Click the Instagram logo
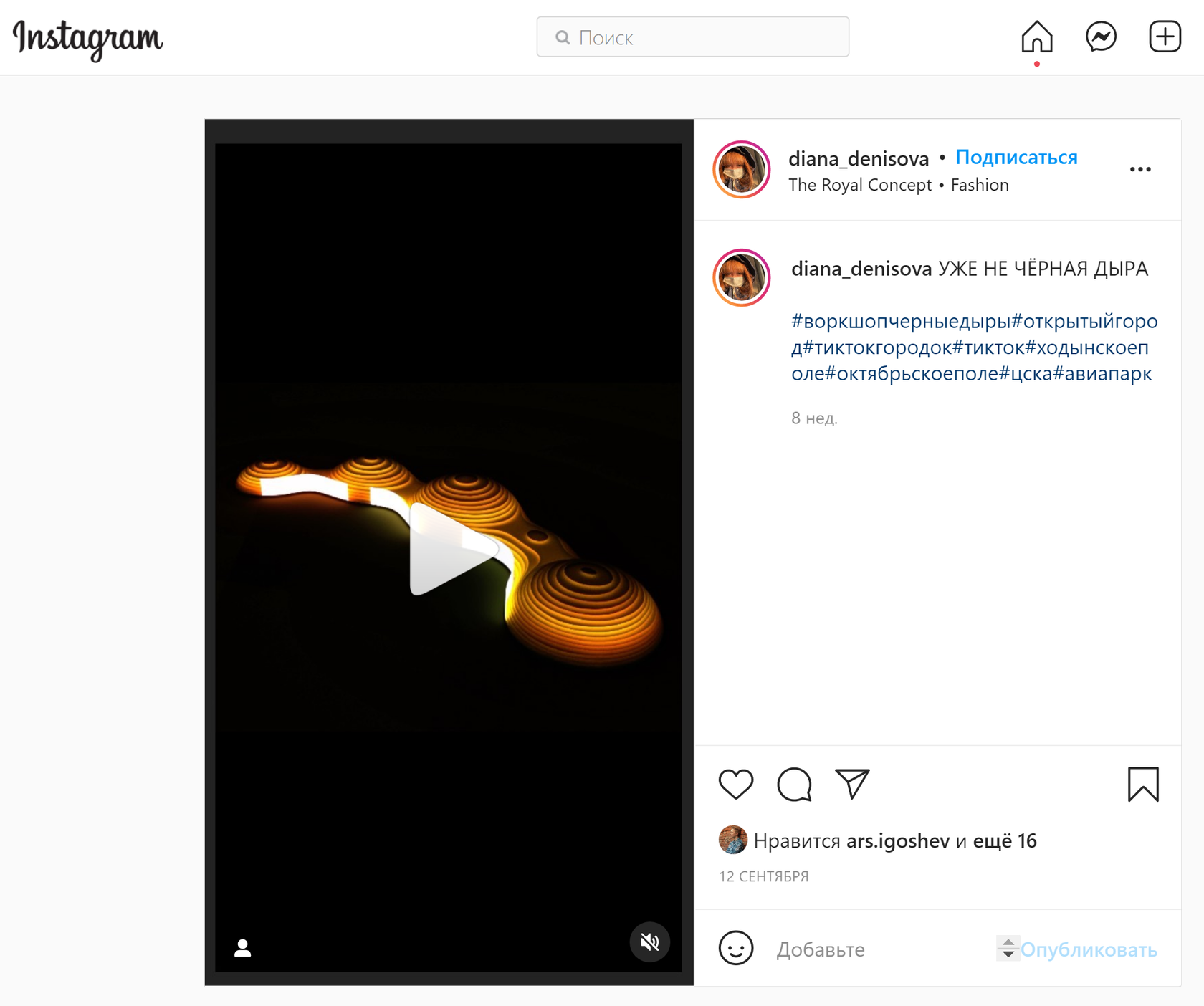 click(88, 39)
